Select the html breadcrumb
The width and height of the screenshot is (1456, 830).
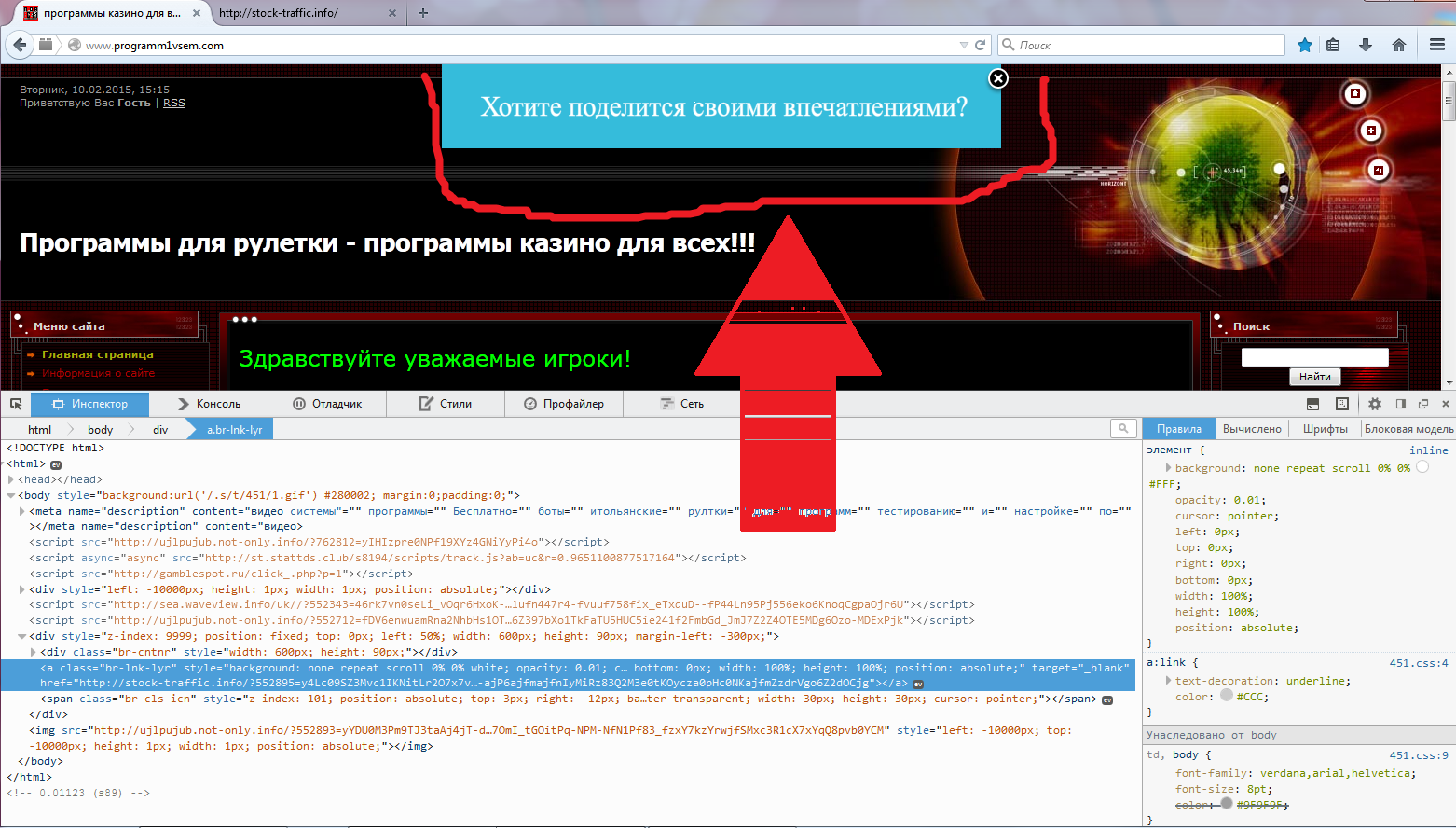point(39,430)
